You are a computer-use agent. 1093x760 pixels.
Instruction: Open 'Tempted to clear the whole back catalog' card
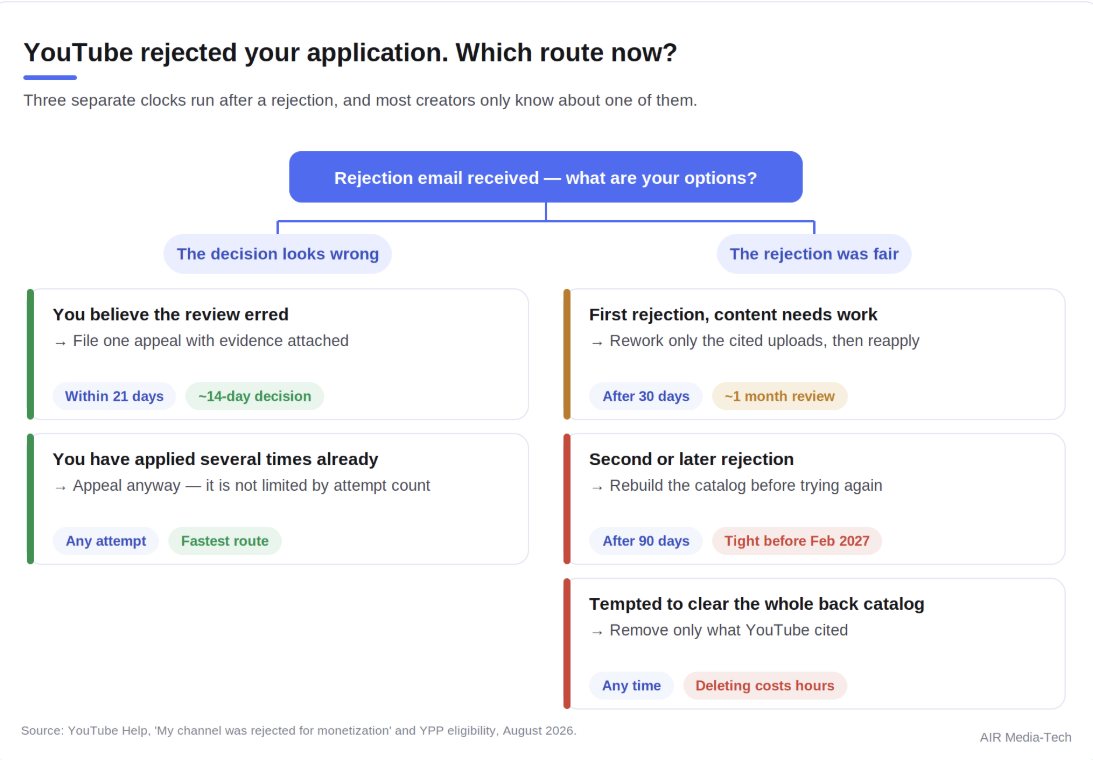coord(814,644)
